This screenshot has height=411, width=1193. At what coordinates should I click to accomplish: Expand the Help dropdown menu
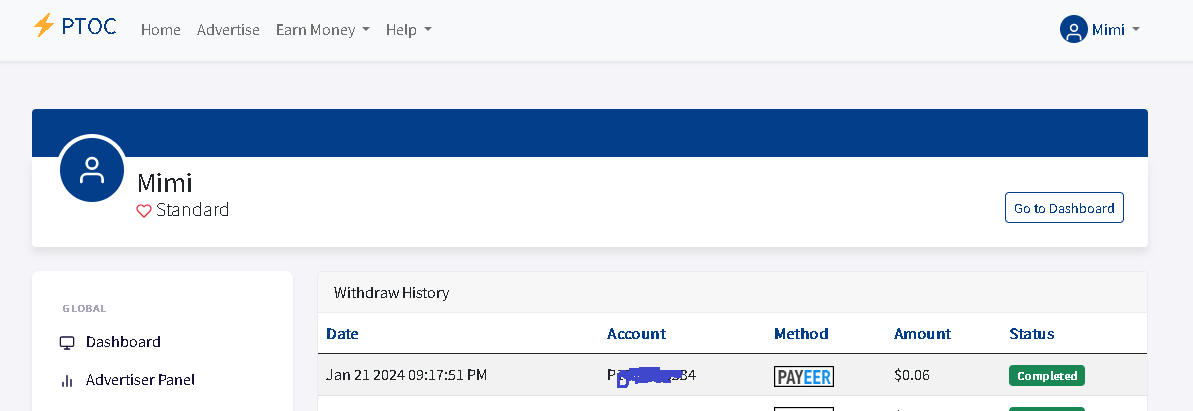point(409,30)
